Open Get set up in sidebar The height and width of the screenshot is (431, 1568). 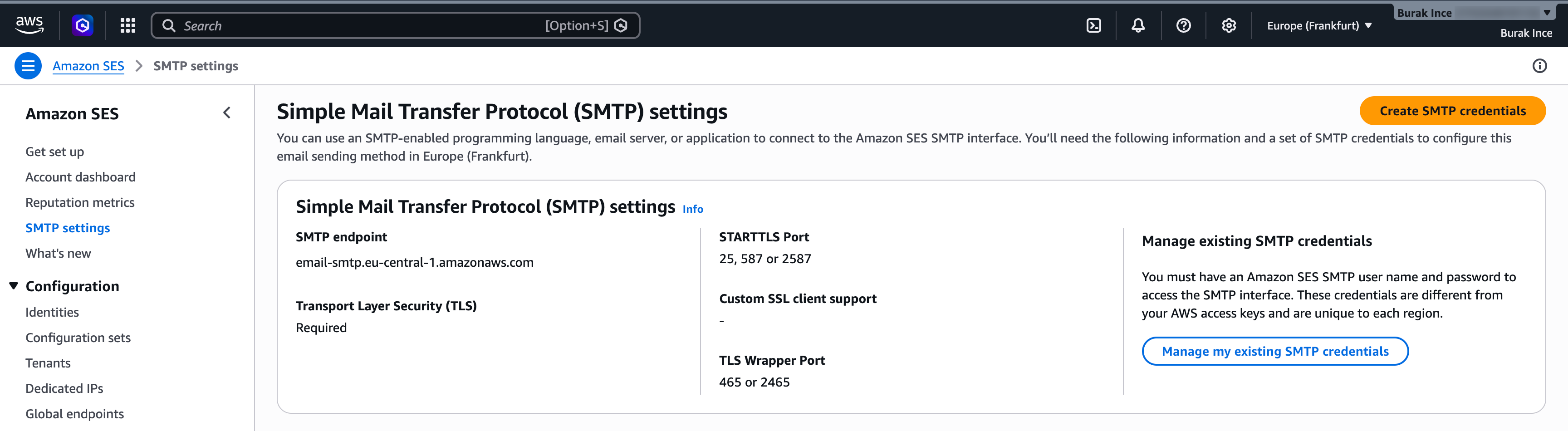tap(55, 152)
